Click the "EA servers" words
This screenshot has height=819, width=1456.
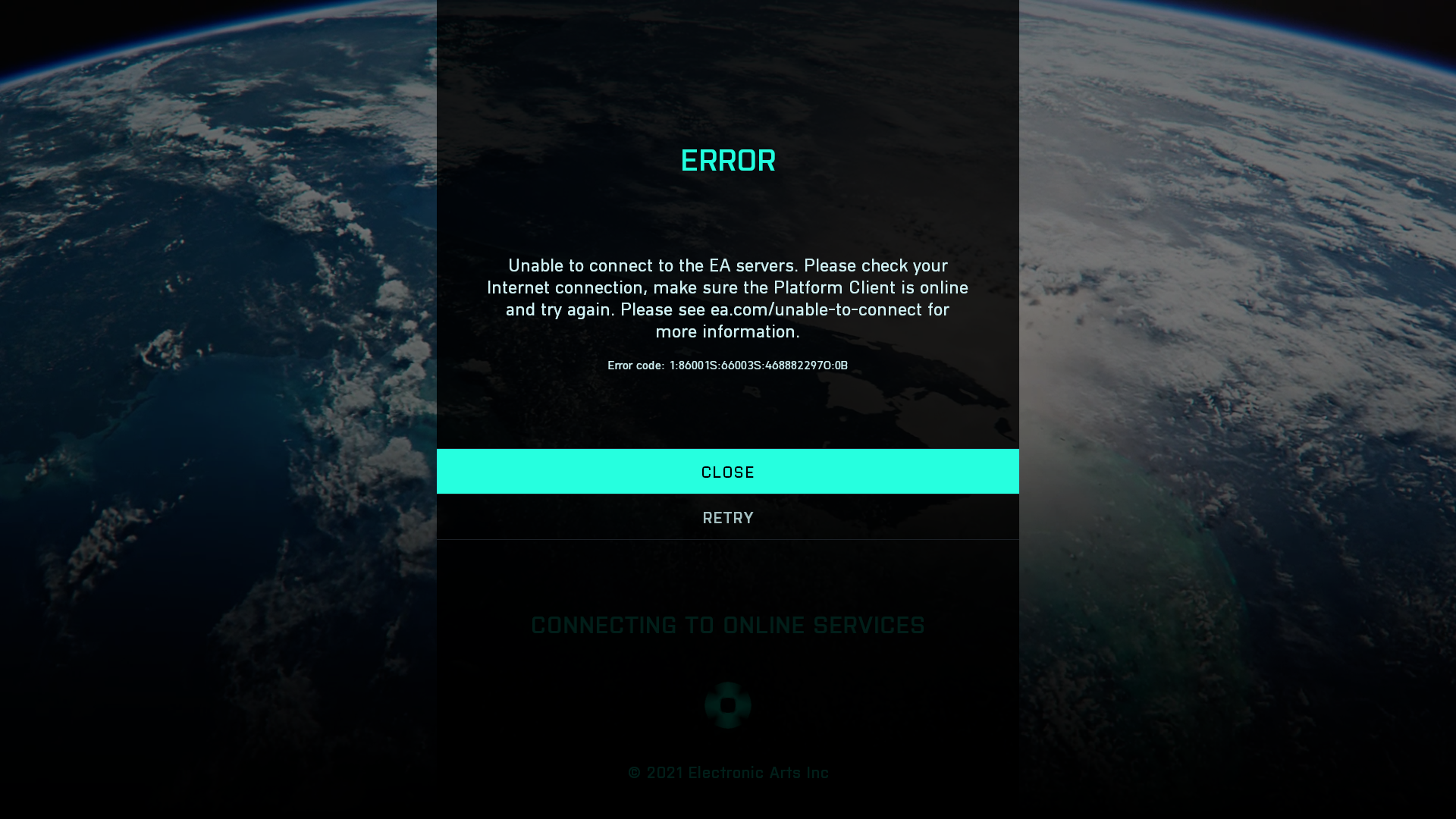point(752,265)
